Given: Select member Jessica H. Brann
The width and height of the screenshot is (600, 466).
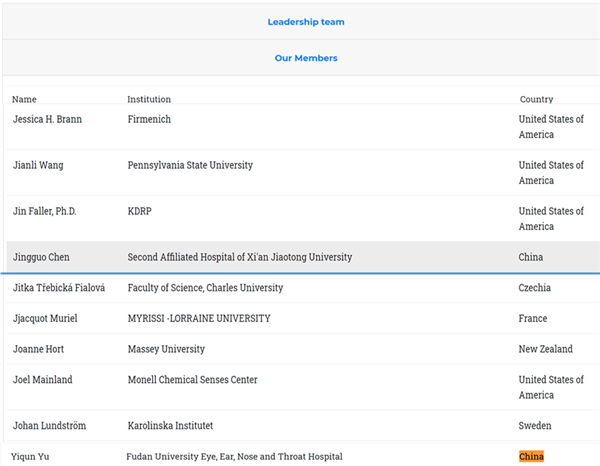Looking at the screenshot, I should pos(47,119).
